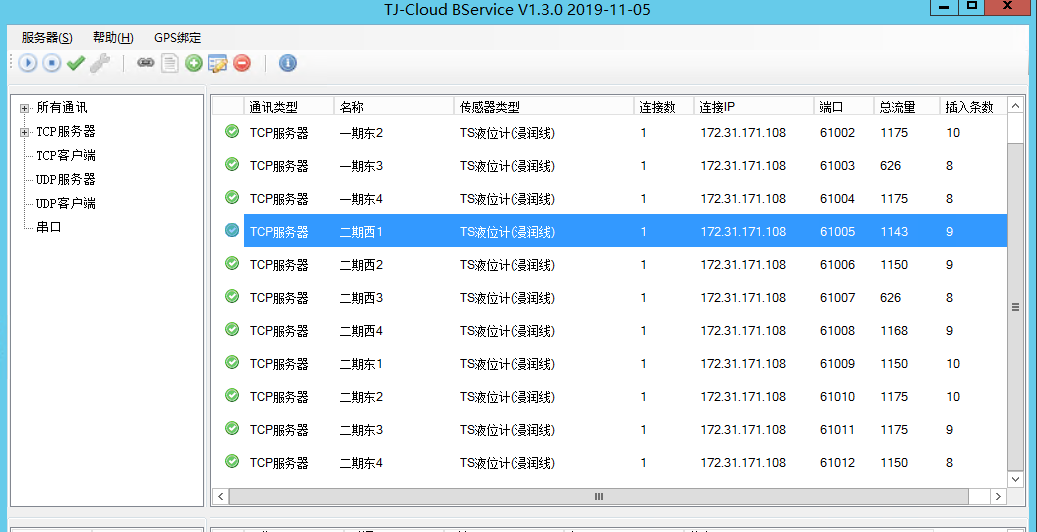Click the stop service toolbar icon

(51, 63)
